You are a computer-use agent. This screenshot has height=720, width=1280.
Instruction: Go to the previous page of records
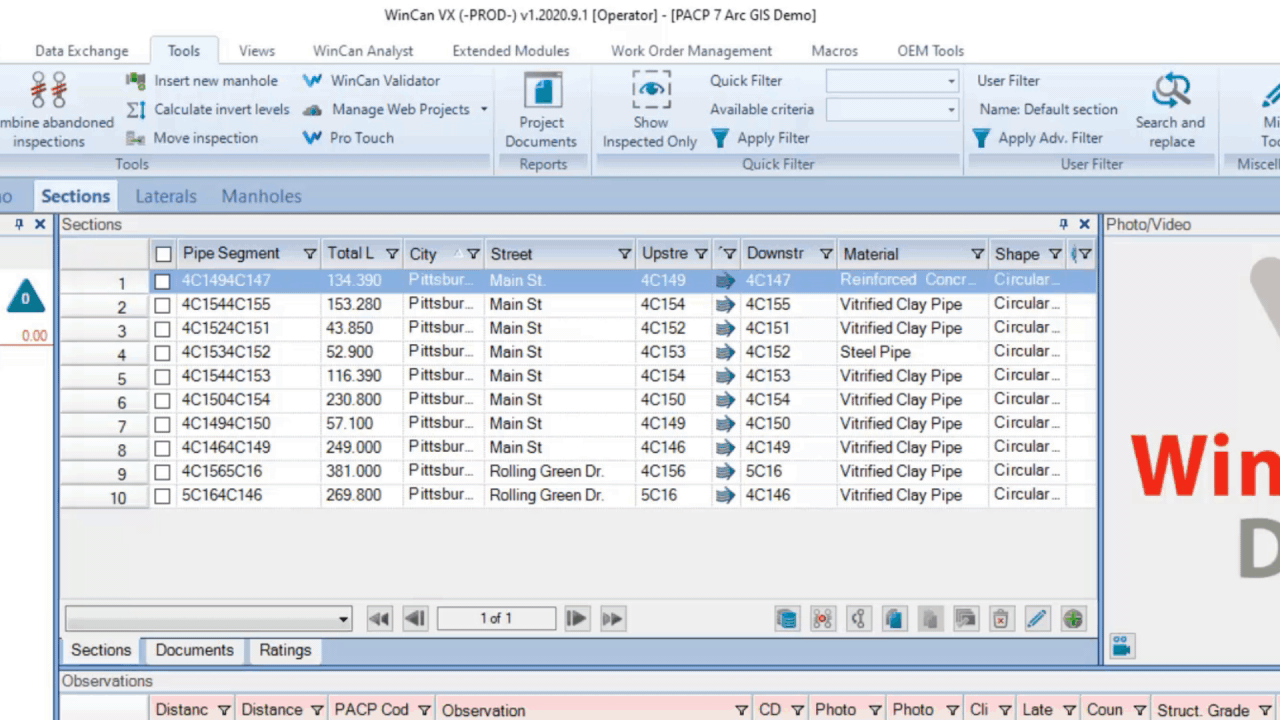(x=415, y=619)
